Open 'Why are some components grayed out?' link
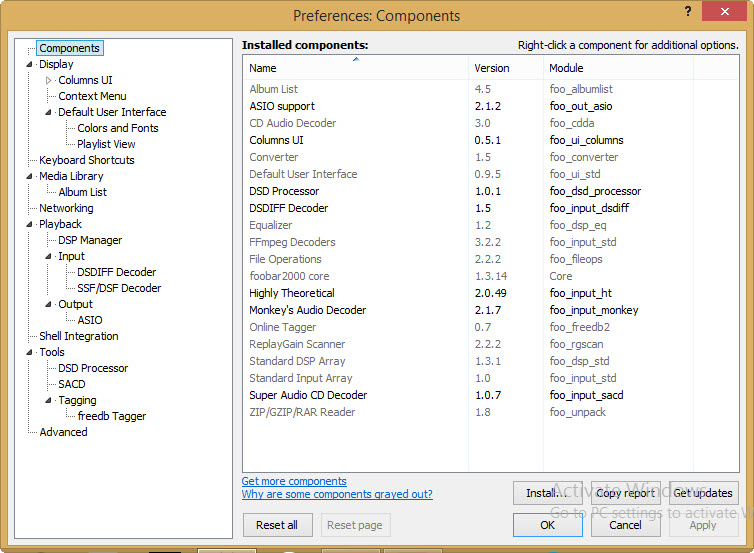 (x=337, y=494)
